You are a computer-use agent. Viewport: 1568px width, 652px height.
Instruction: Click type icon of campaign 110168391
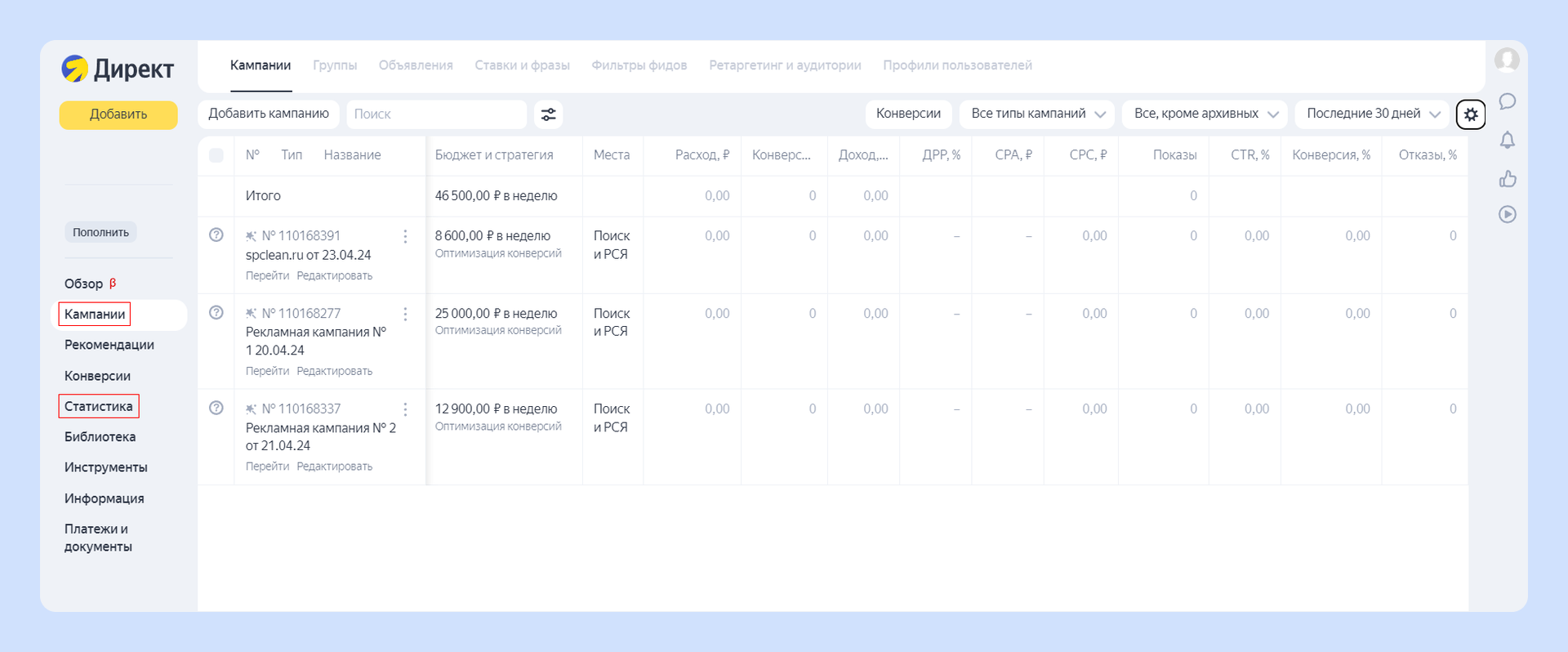(251, 236)
